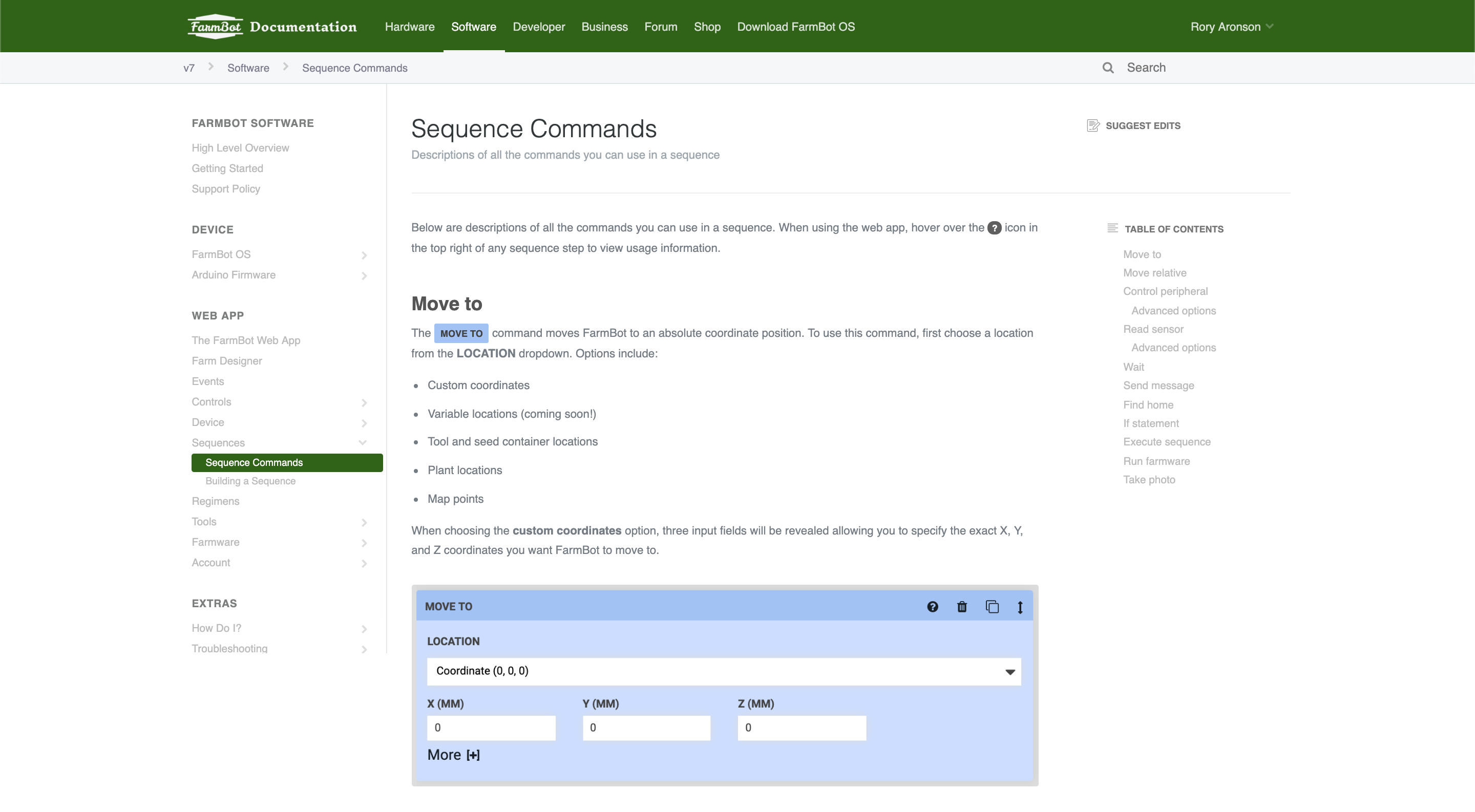
Task: Expand the Controls sidebar chevron
Action: [x=364, y=402]
